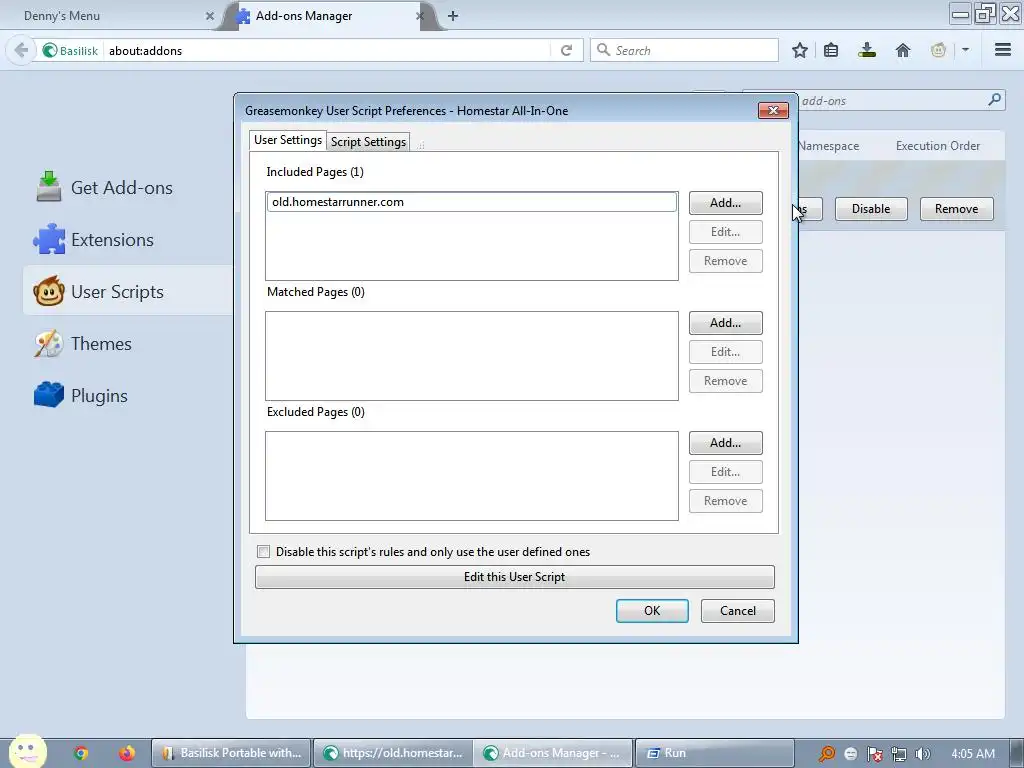
Task: Click inside the Excluded Pages list
Action: (x=472, y=476)
